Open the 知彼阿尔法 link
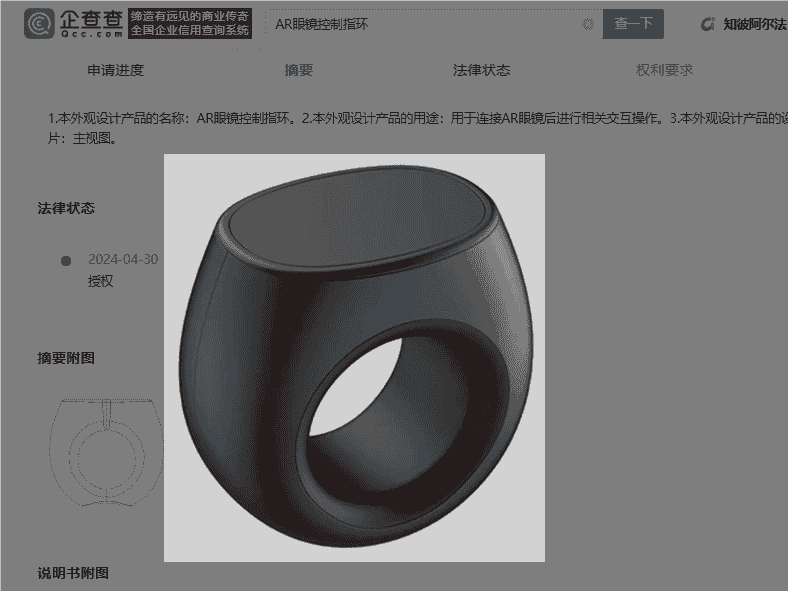Image resolution: width=788 pixels, height=591 pixels. tap(754, 24)
